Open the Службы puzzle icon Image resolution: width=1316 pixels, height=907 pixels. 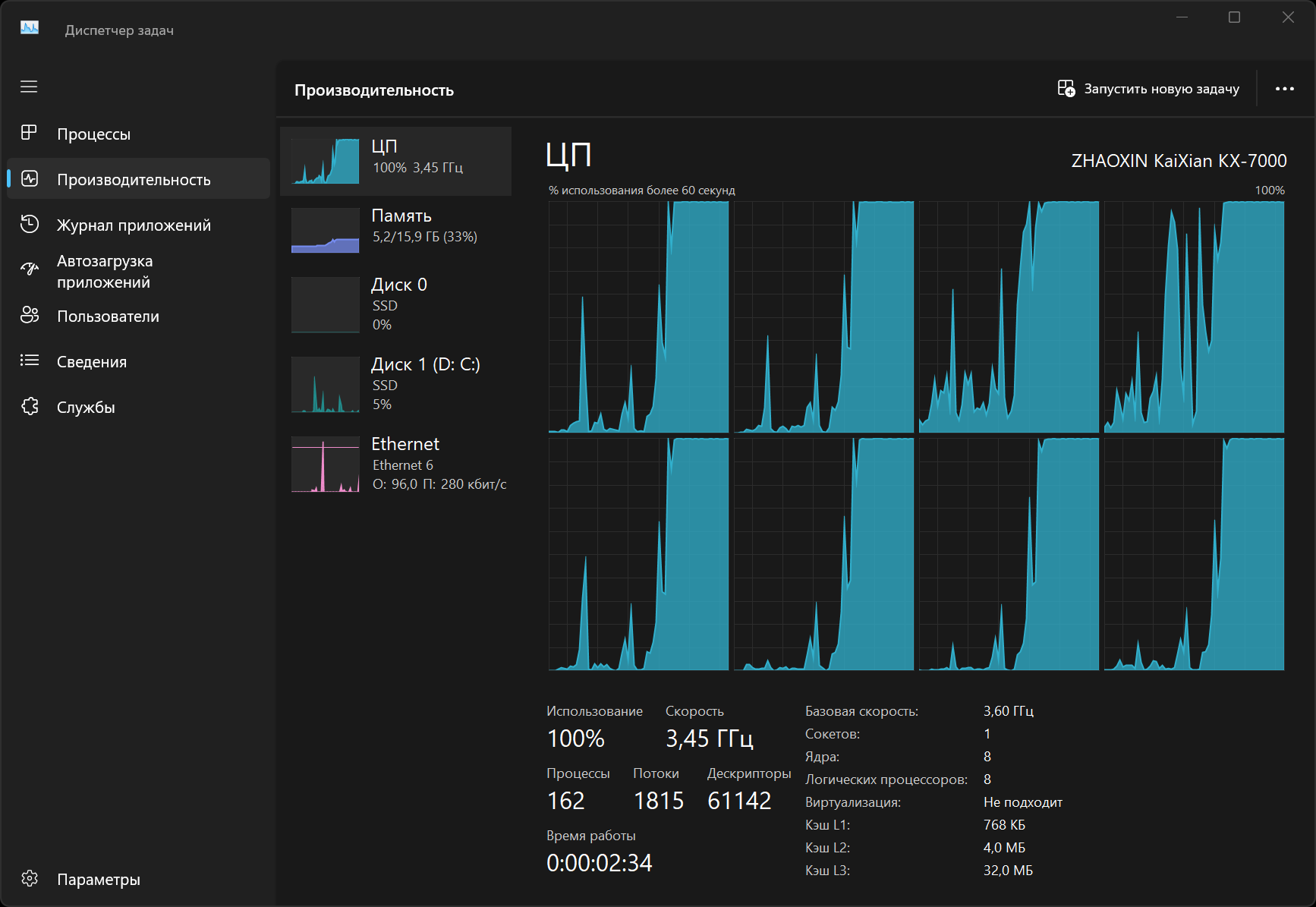tap(30, 406)
